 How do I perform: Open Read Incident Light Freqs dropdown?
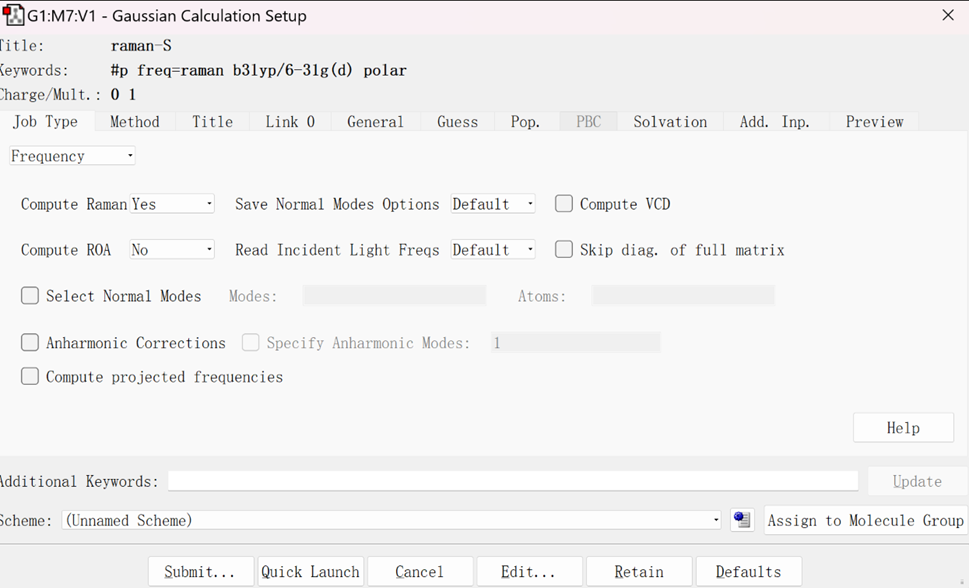click(x=493, y=250)
